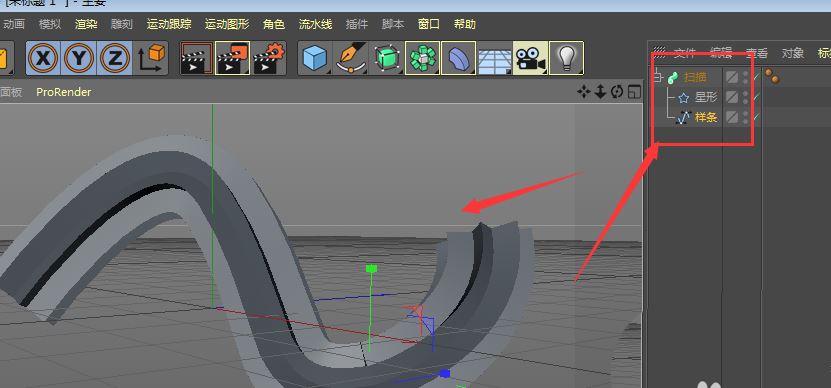Click the viewport move arrows icon
The width and height of the screenshot is (831, 388).
pos(584,92)
